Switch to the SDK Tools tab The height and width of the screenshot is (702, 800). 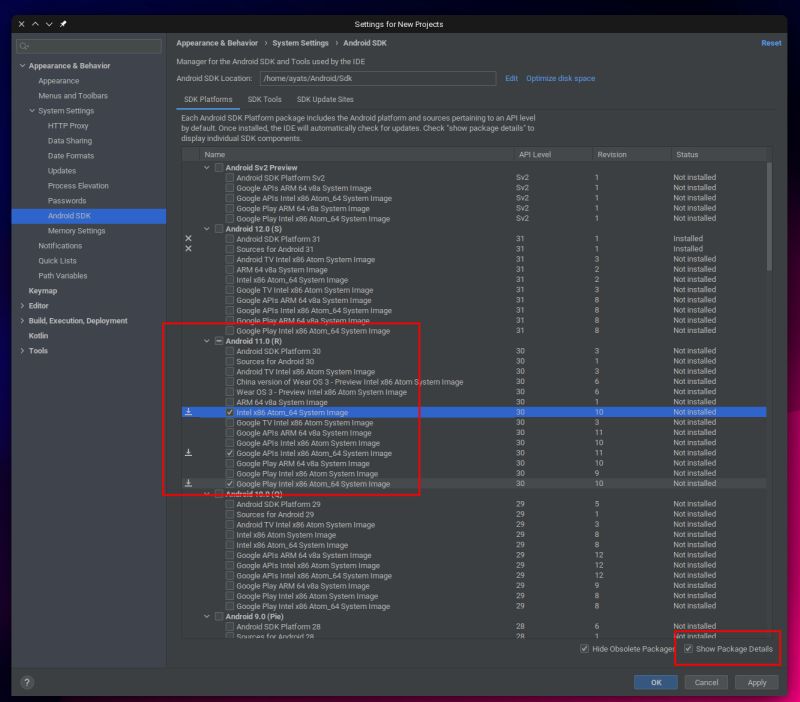[x=263, y=99]
